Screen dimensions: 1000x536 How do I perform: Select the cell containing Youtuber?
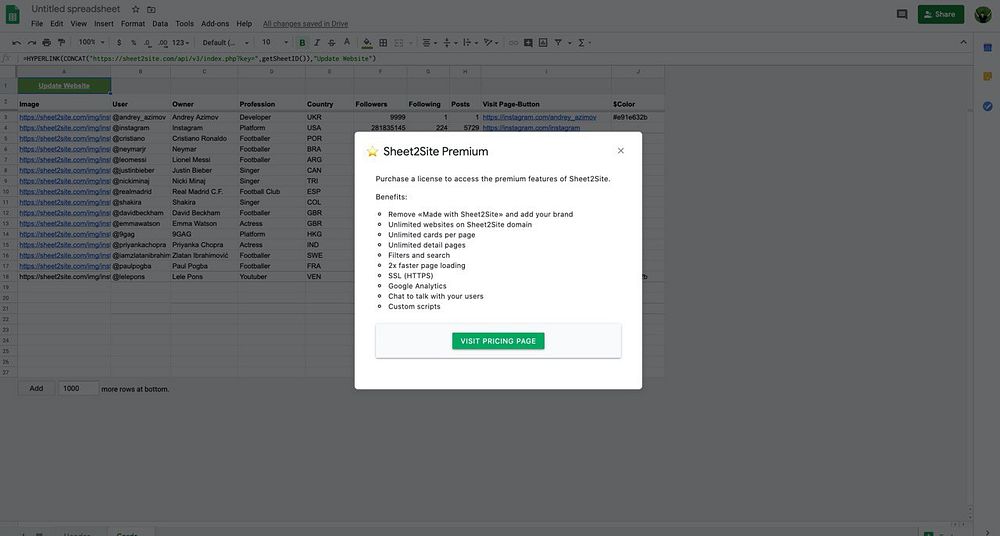(x=272, y=277)
